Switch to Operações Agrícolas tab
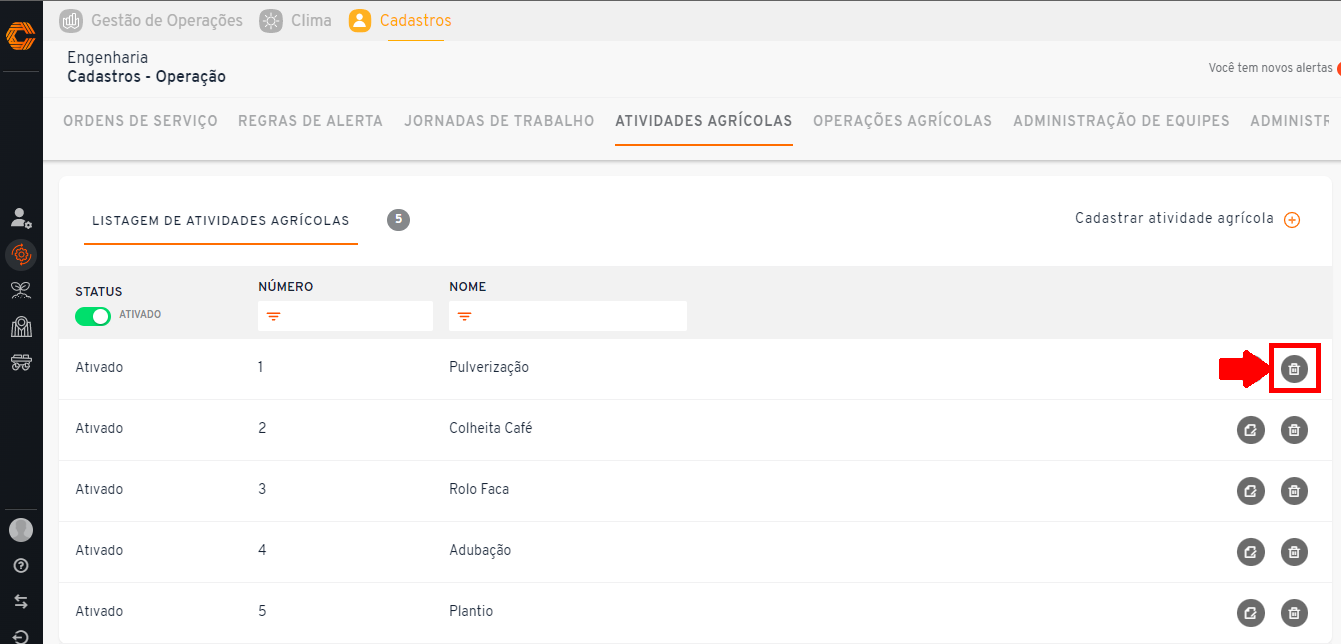This screenshot has width=1341, height=644. click(x=903, y=121)
